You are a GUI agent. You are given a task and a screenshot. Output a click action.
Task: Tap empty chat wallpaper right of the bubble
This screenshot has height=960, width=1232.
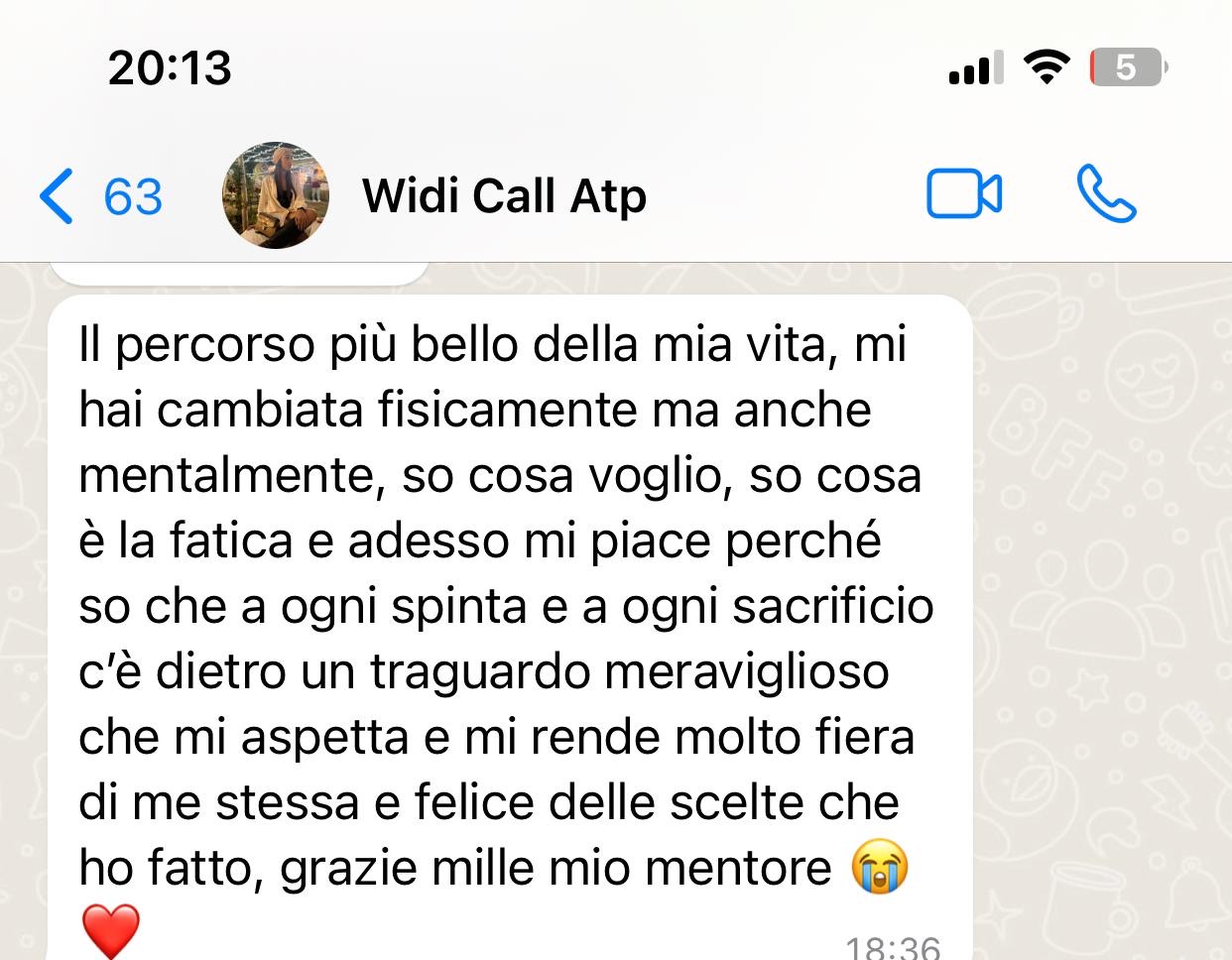(1101, 615)
